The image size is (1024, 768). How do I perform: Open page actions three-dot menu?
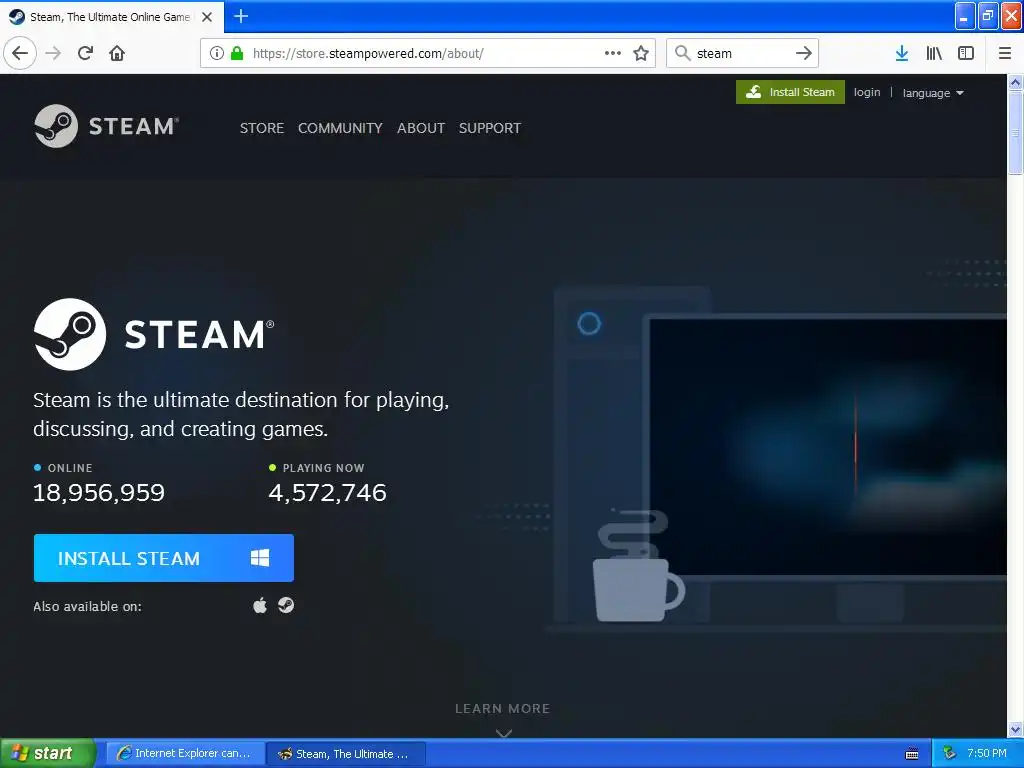tap(613, 53)
